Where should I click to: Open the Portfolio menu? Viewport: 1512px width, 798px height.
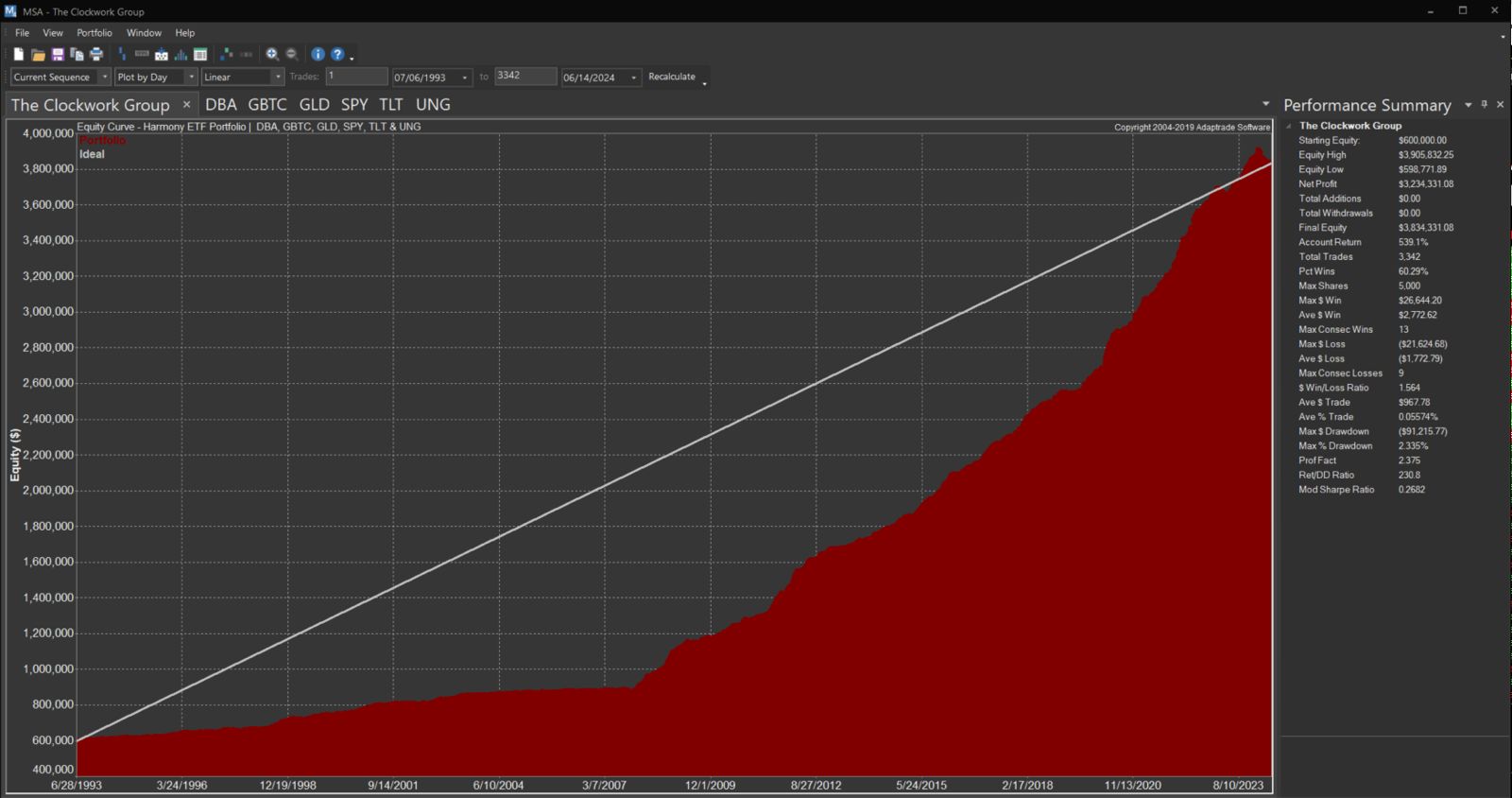coord(94,33)
